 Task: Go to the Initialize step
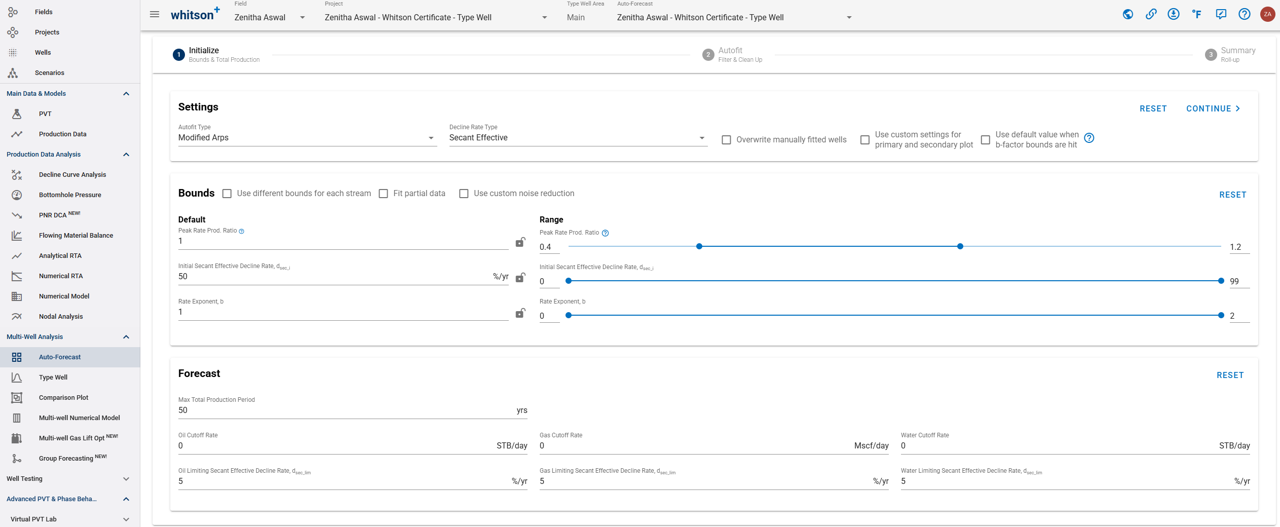(x=216, y=55)
